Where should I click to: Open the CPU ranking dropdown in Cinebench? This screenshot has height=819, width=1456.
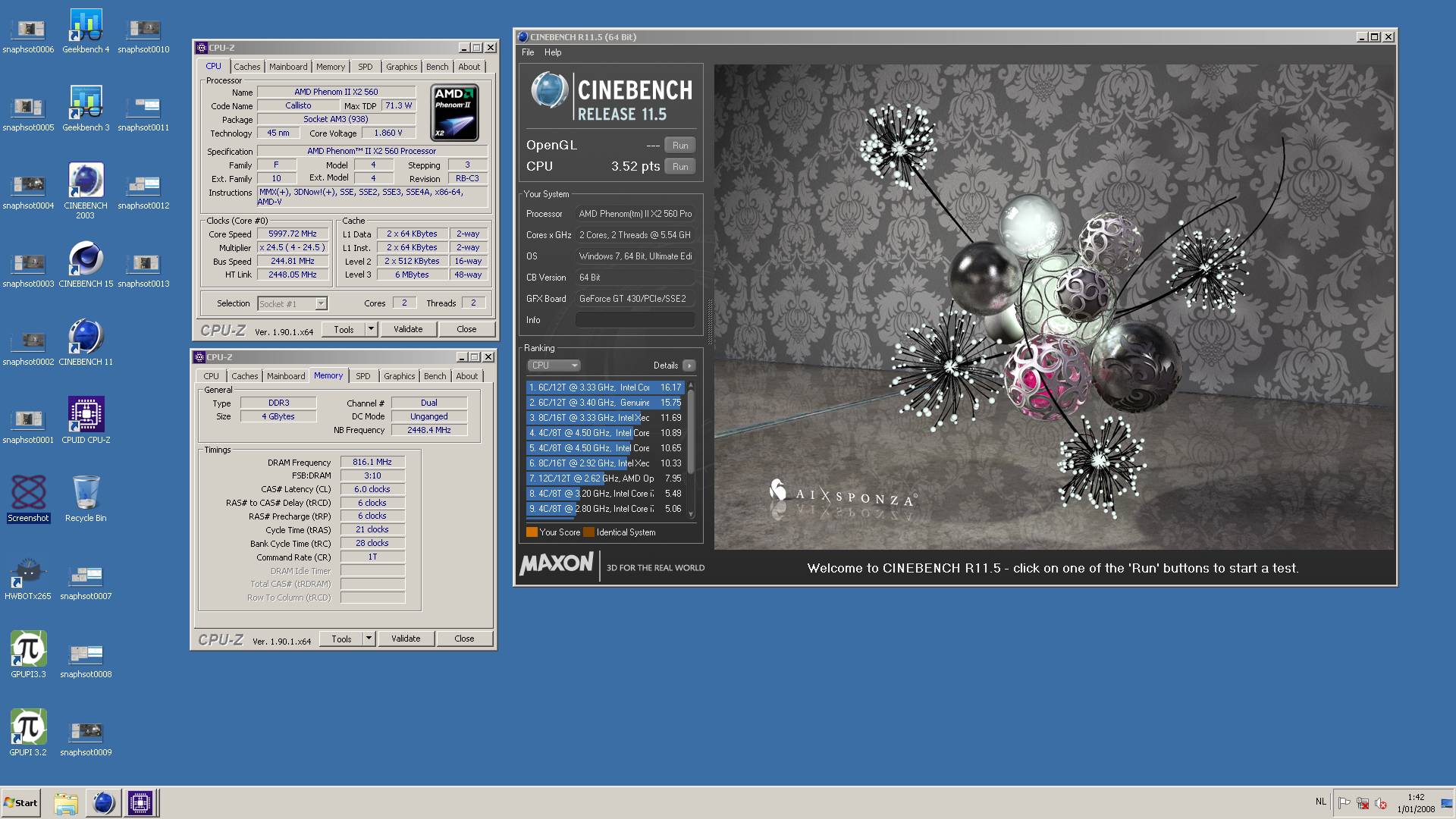(554, 366)
